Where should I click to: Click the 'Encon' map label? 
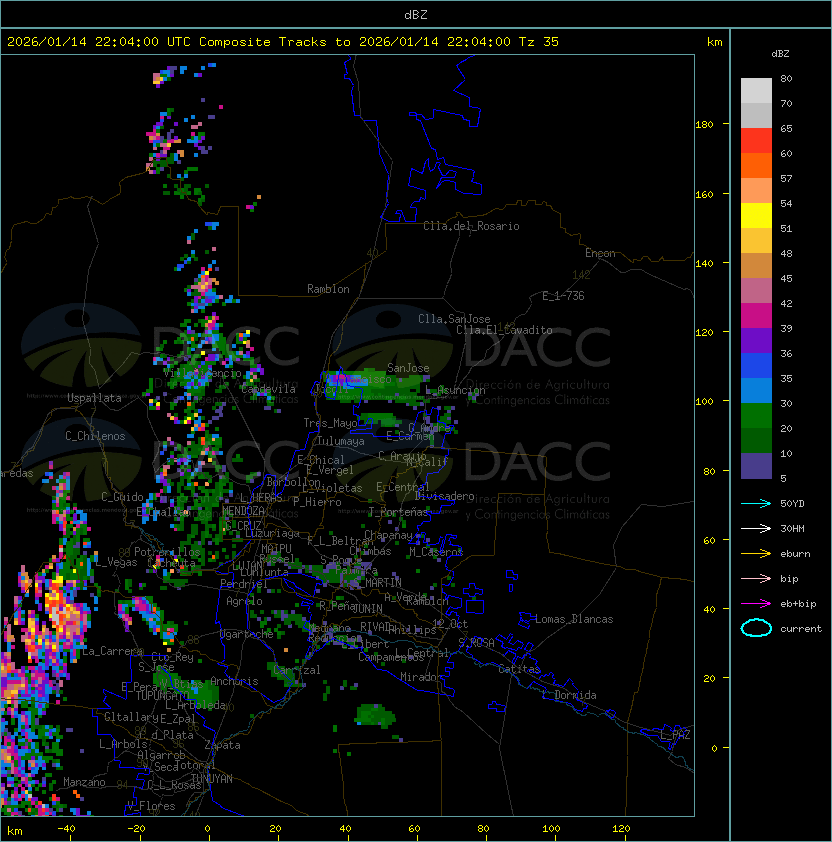click(x=600, y=253)
